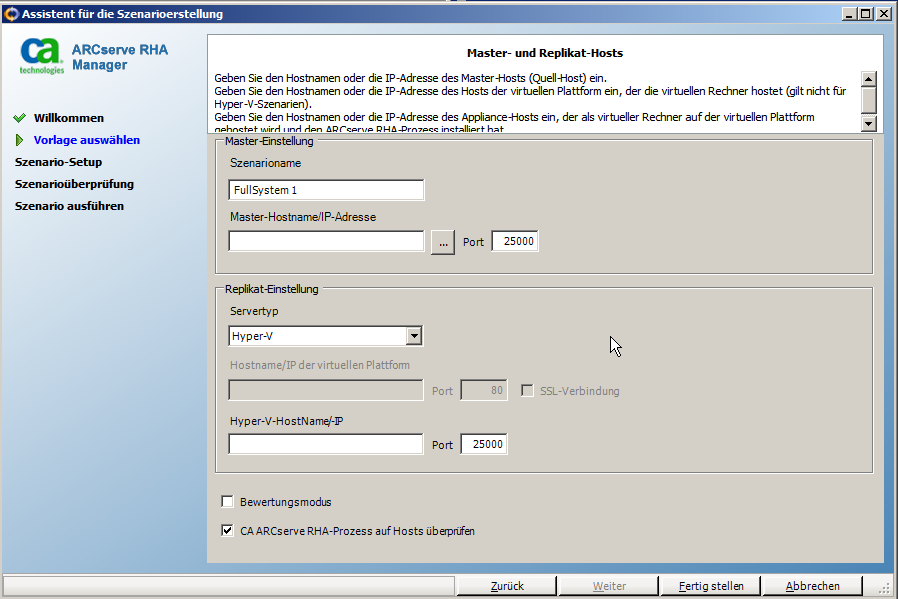
Task: Toggle the SSL-Verbindung checkbox
Action: pyautogui.click(x=527, y=391)
